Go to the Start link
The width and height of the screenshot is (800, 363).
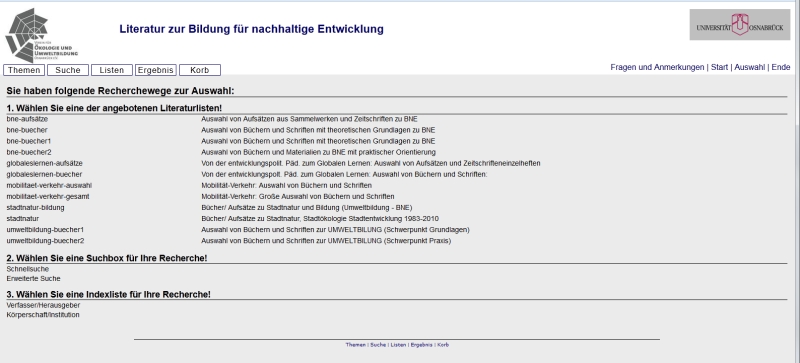point(719,67)
